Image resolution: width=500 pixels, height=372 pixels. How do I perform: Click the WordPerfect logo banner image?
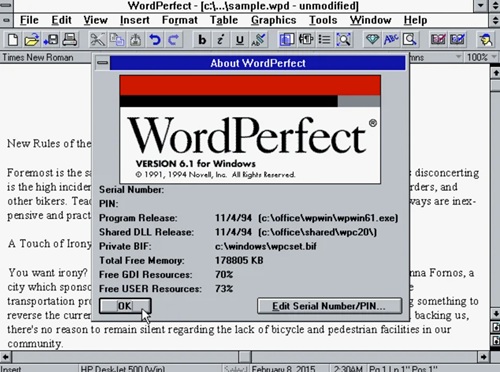[250, 129]
